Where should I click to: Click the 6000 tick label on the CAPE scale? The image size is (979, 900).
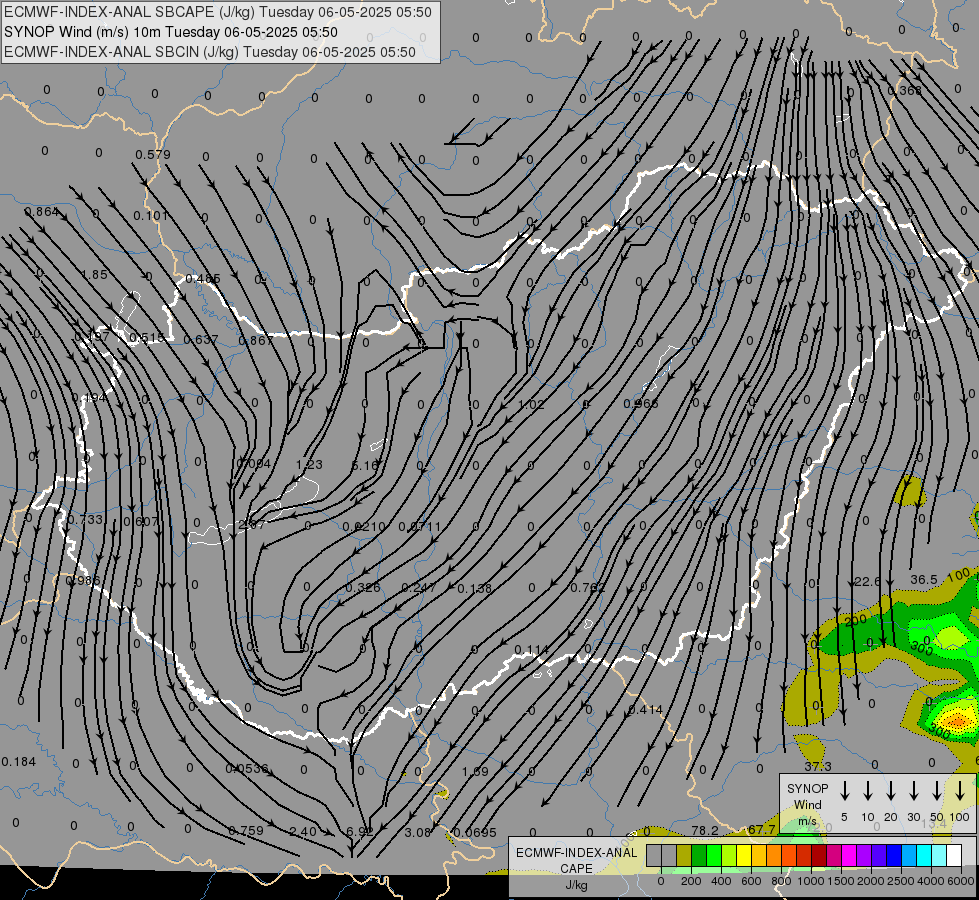tap(962, 881)
